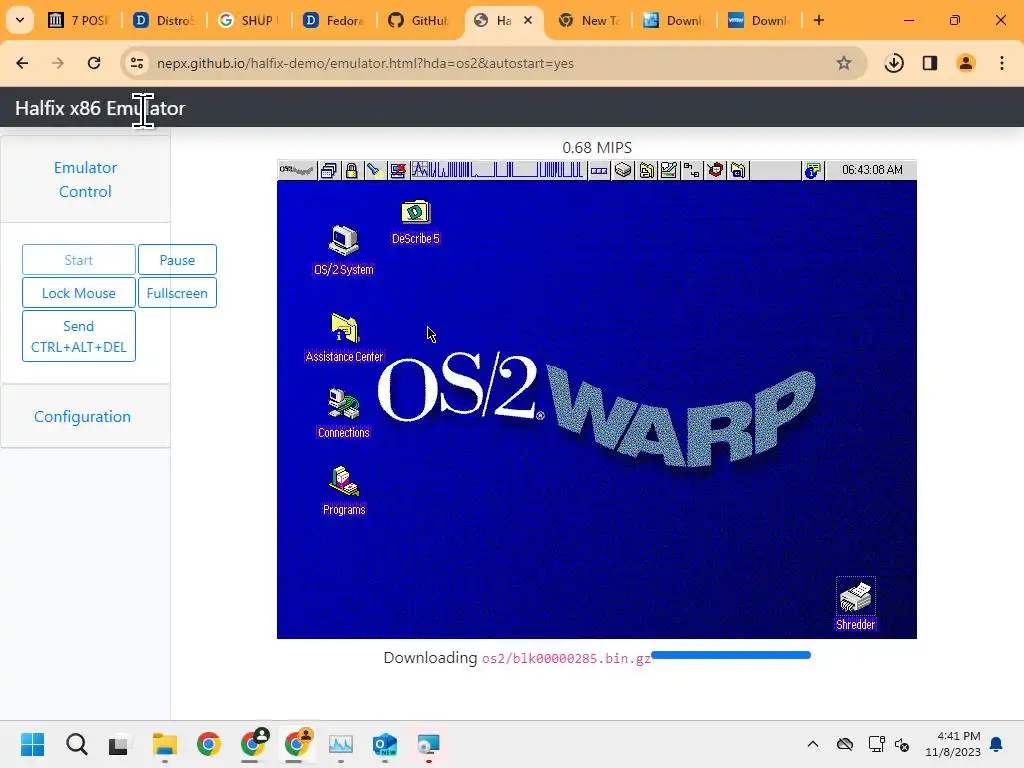1024x768 pixels.
Task: Open the Chrome three-dot menu
Action: pyautogui.click(x=1002, y=63)
